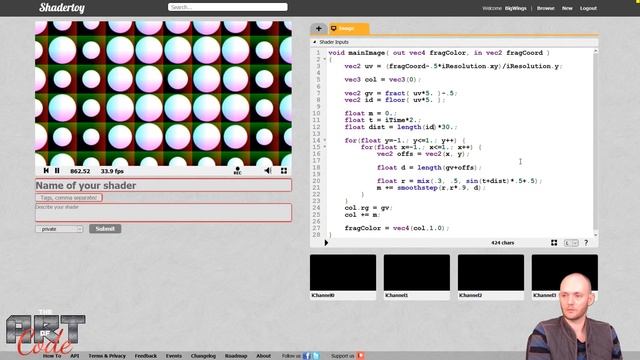Click the Search field
The height and width of the screenshot is (360, 640).
227,7
